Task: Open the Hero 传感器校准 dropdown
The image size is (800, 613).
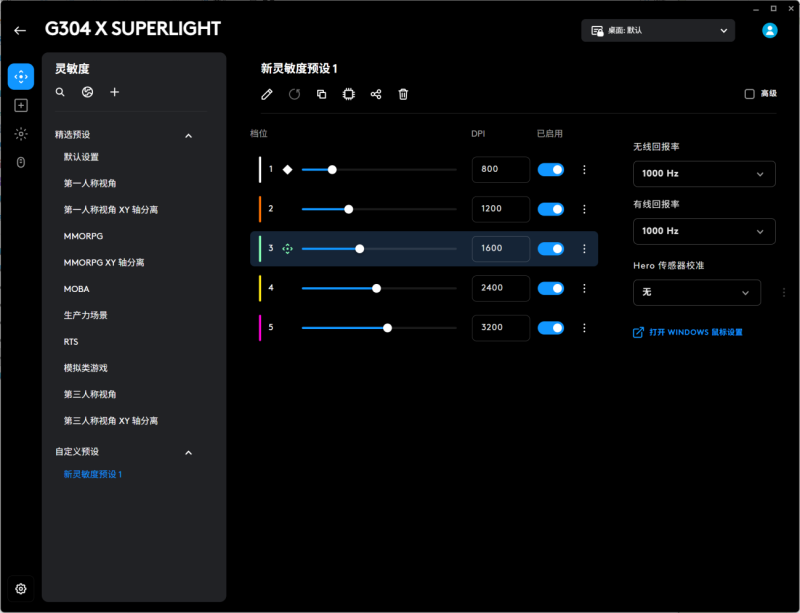Action: coord(697,292)
